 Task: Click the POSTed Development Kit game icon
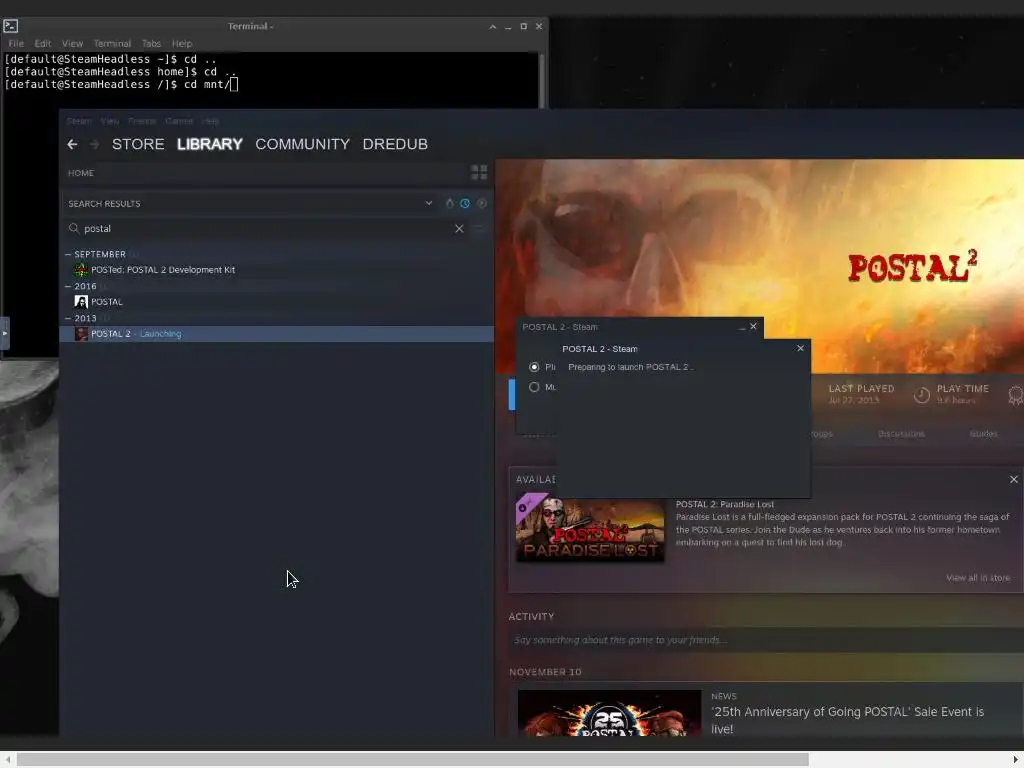pyautogui.click(x=81, y=270)
